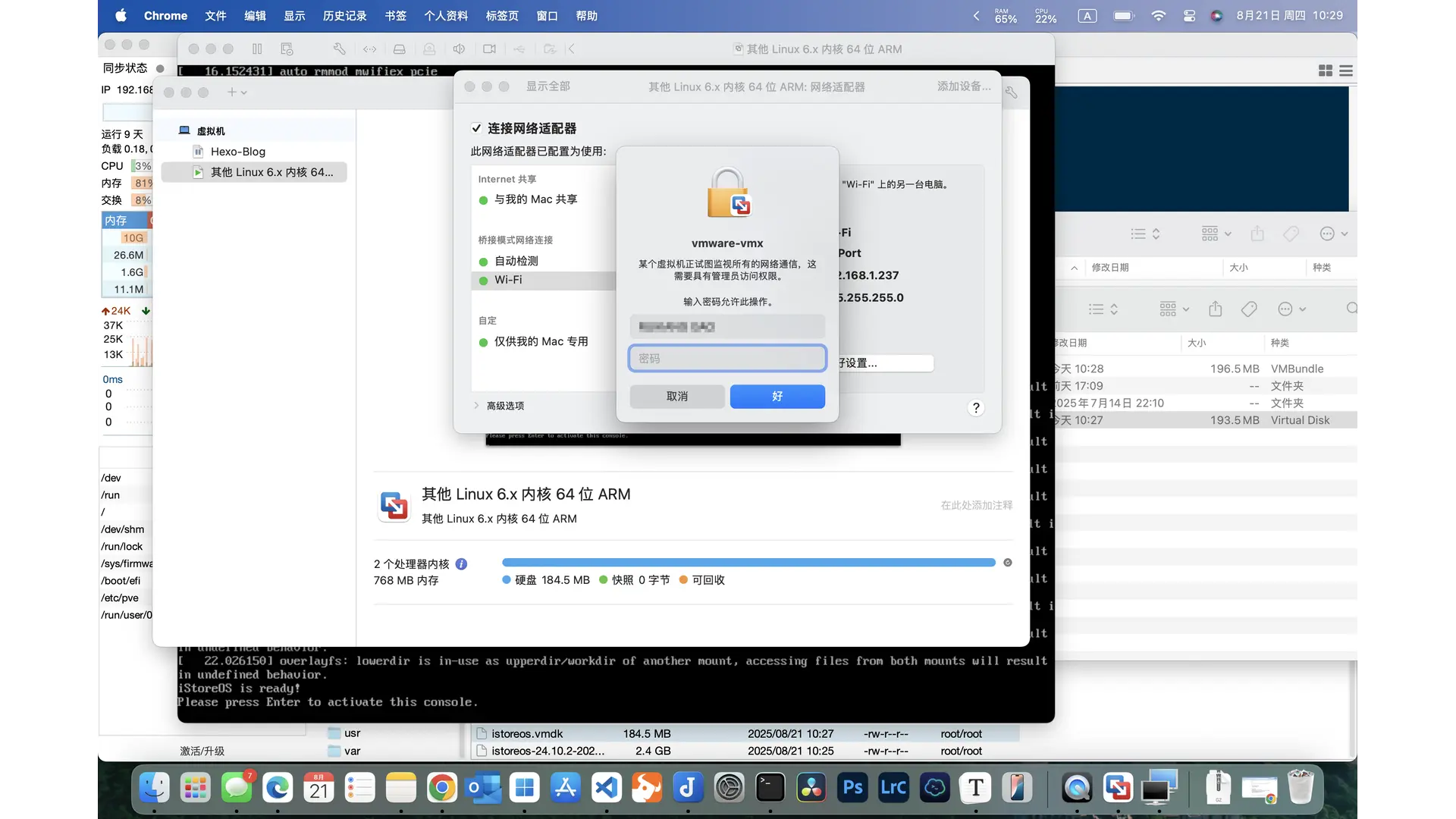Click Add Device (添加设备...) button
This screenshot has height=819, width=1456.
(964, 86)
